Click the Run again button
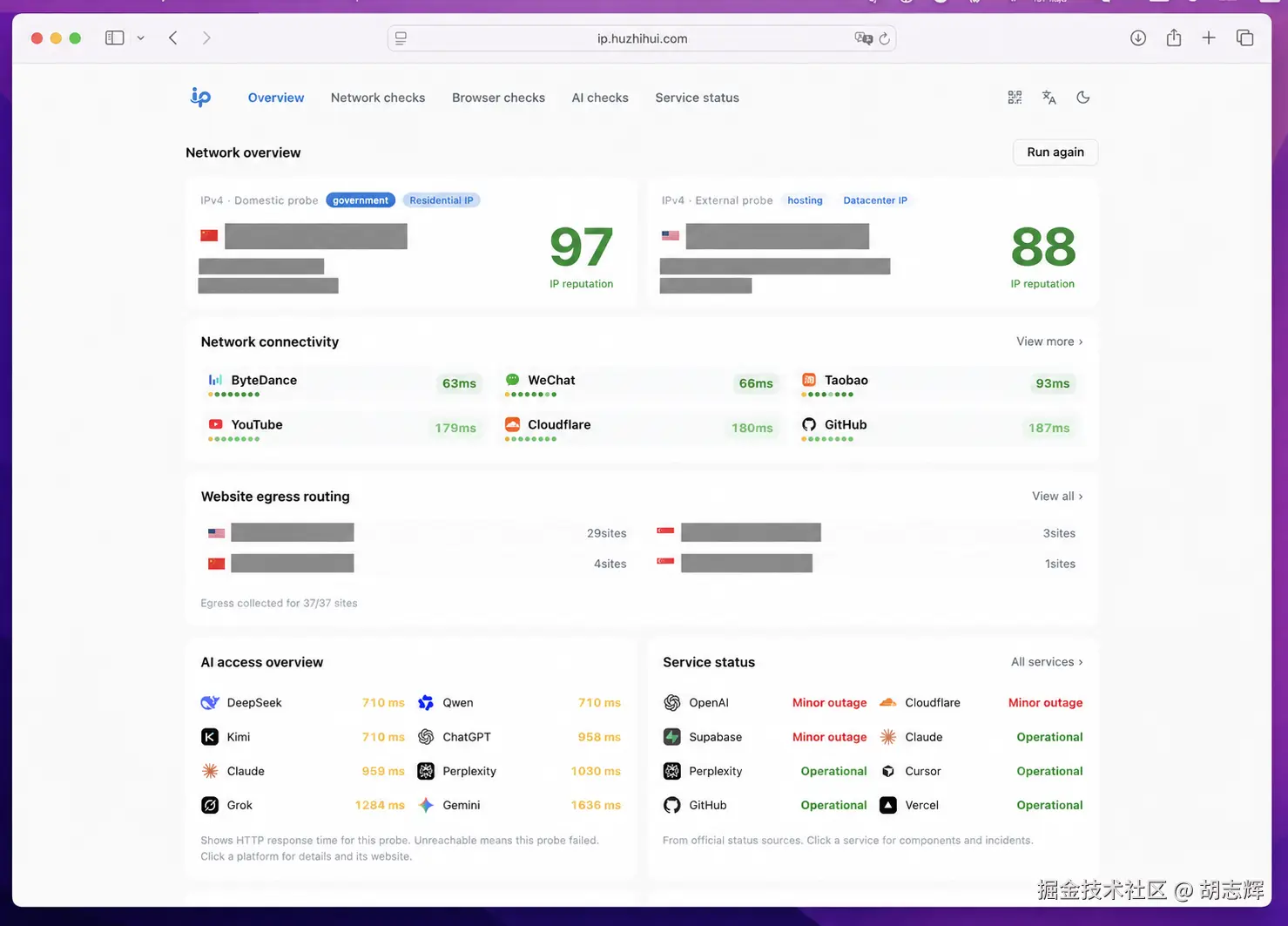Image resolution: width=1288 pixels, height=926 pixels. 1055,152
